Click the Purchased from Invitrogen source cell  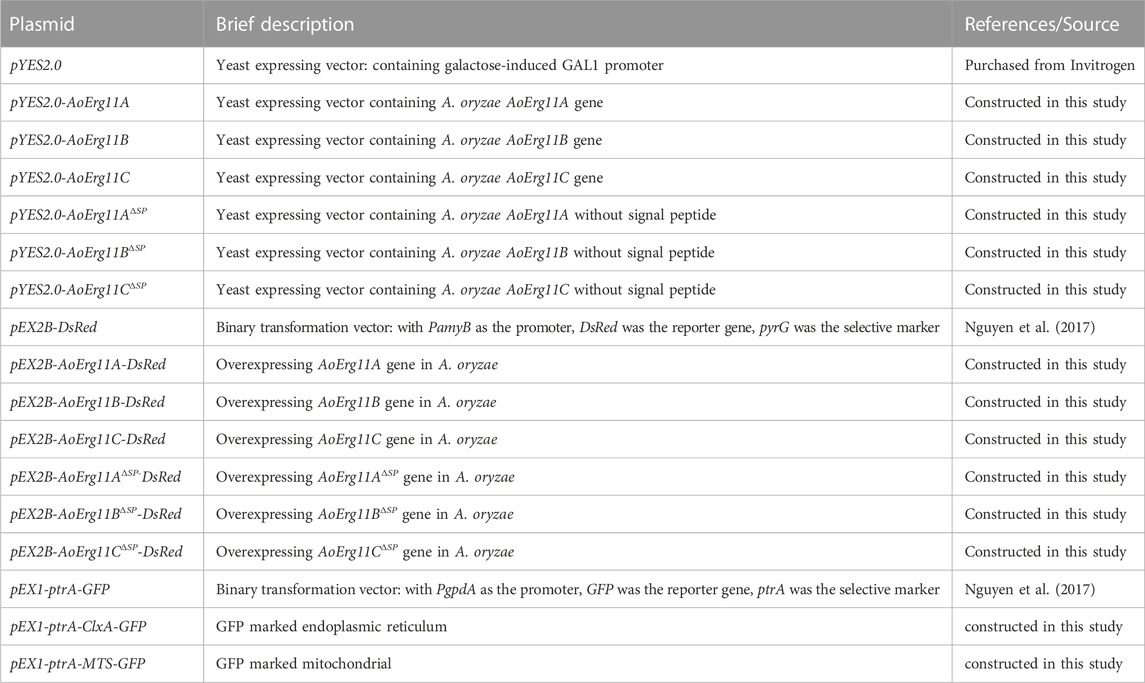point(1049,66)
